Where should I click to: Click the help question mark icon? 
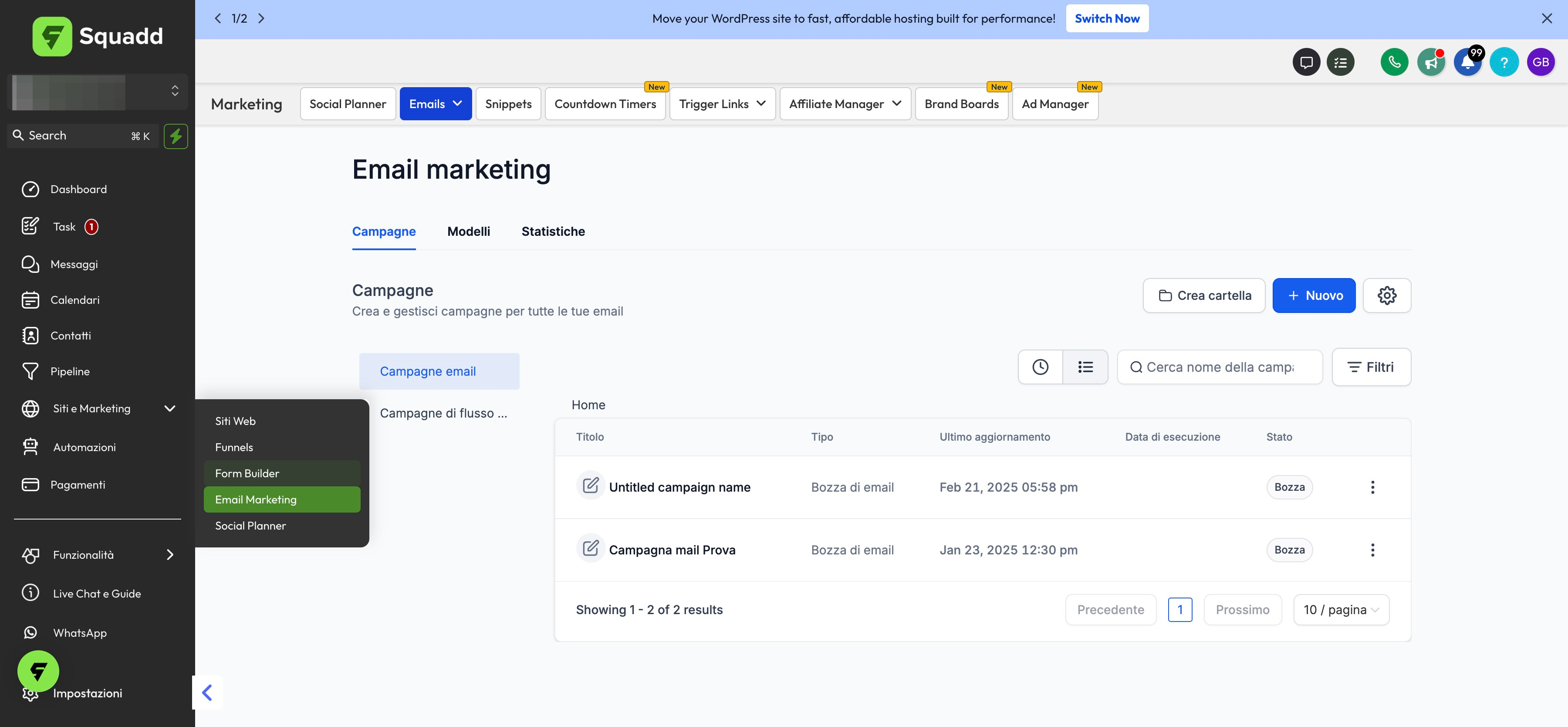point(1504,62)
